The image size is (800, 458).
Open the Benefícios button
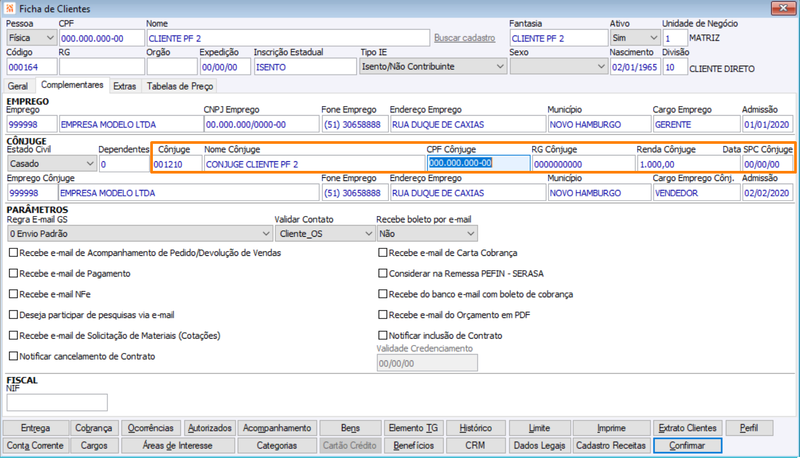413,445
